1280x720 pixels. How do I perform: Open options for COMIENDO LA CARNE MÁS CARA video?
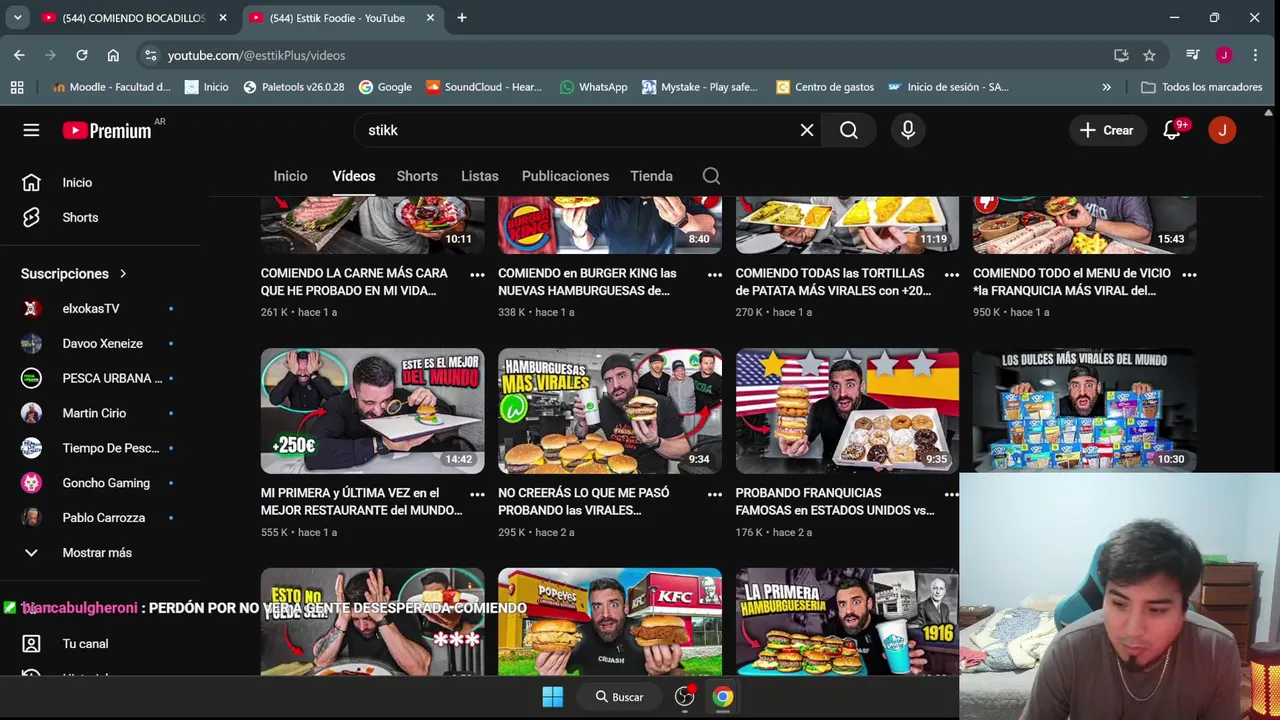pyautogui.click(x=477, y=274)
